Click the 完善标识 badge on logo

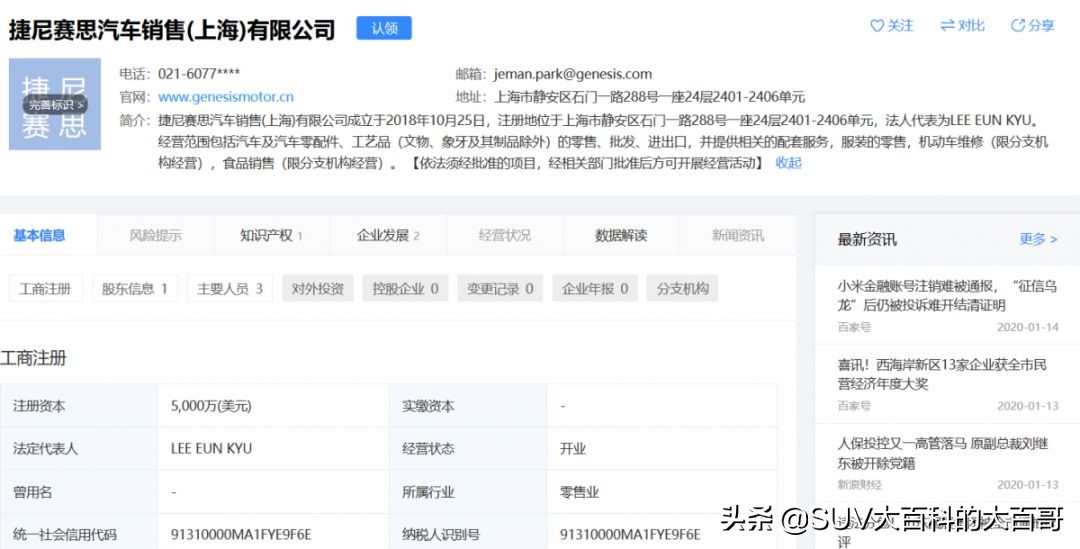tap(55, 105)
